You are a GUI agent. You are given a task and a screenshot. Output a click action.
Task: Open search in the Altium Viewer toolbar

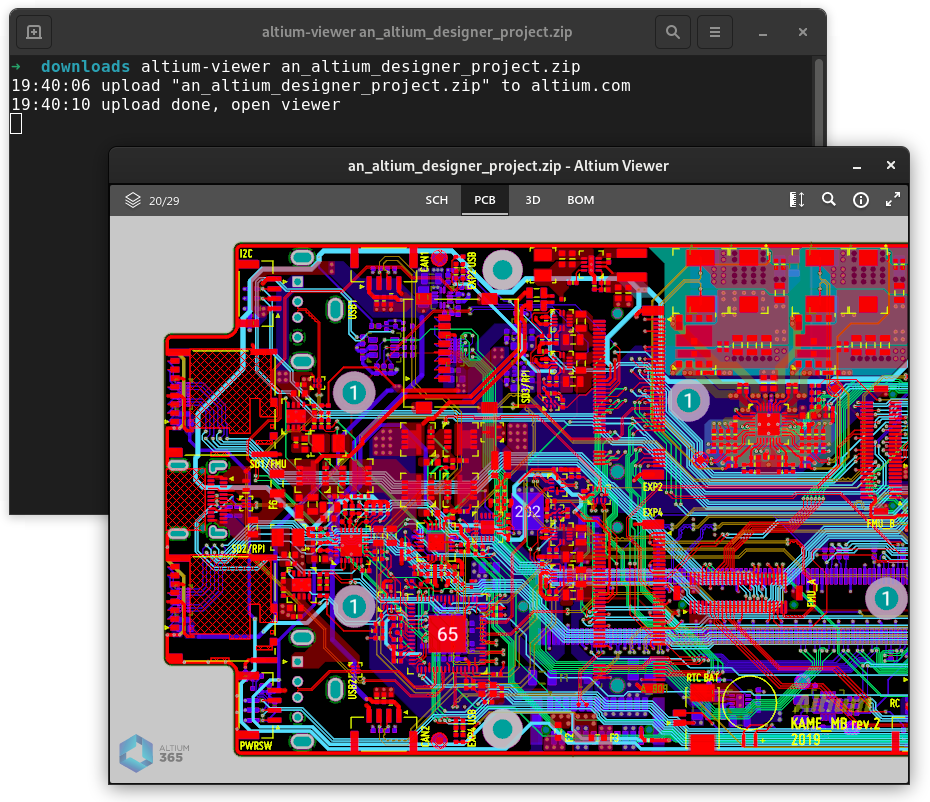pos(829,199)
